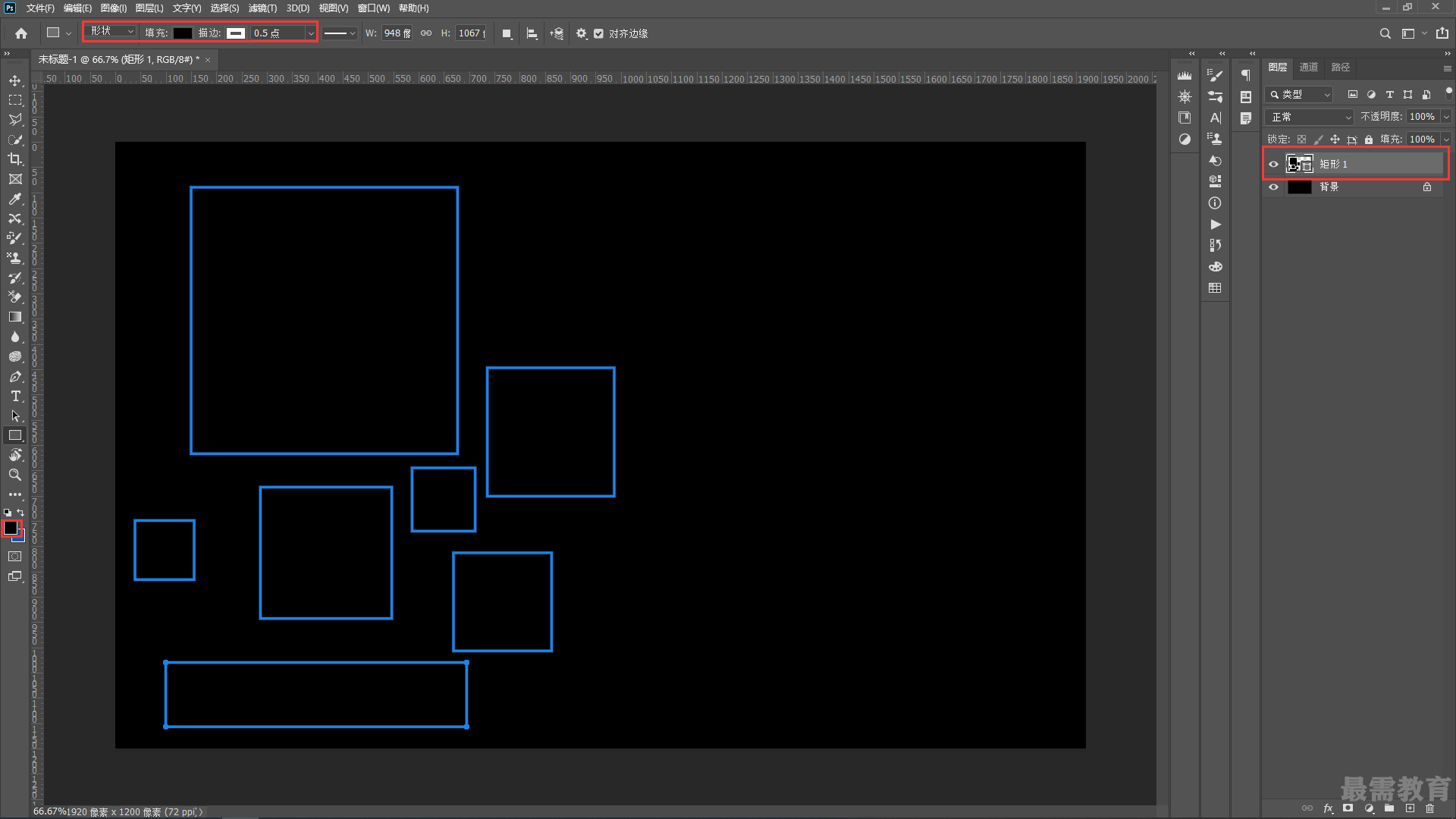Click the foreground color swatch

[x=11, y=528]
